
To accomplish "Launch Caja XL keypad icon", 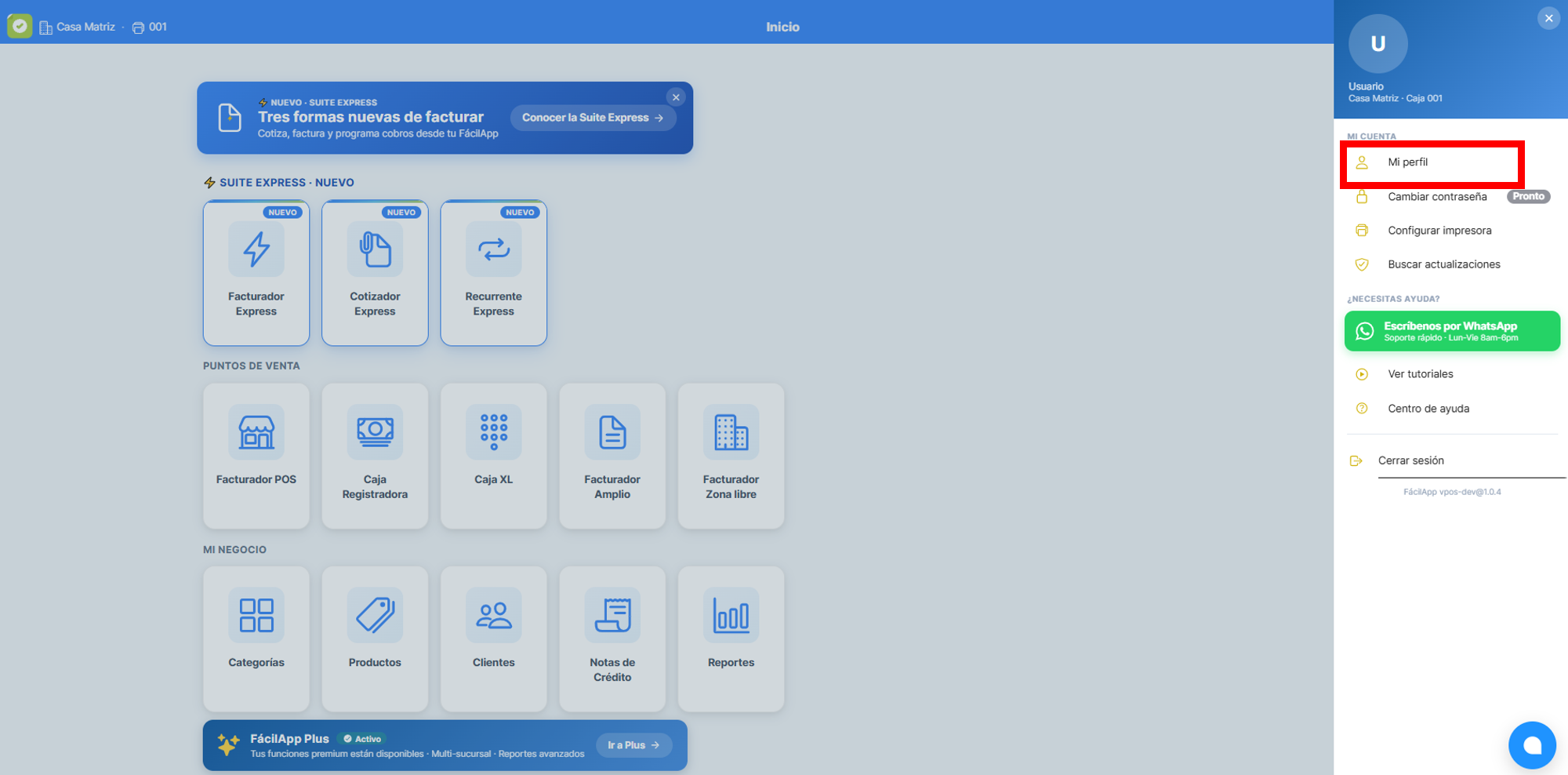I will pyautogui.click(x=494, y=432).
